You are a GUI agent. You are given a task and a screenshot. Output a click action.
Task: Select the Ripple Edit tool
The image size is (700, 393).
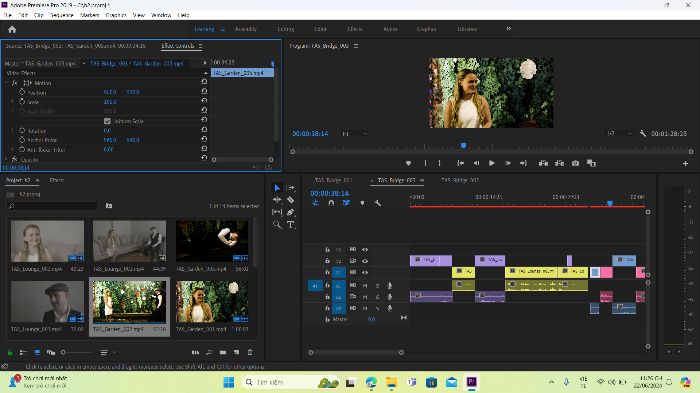pyautogui.click(x=277, y=200)
